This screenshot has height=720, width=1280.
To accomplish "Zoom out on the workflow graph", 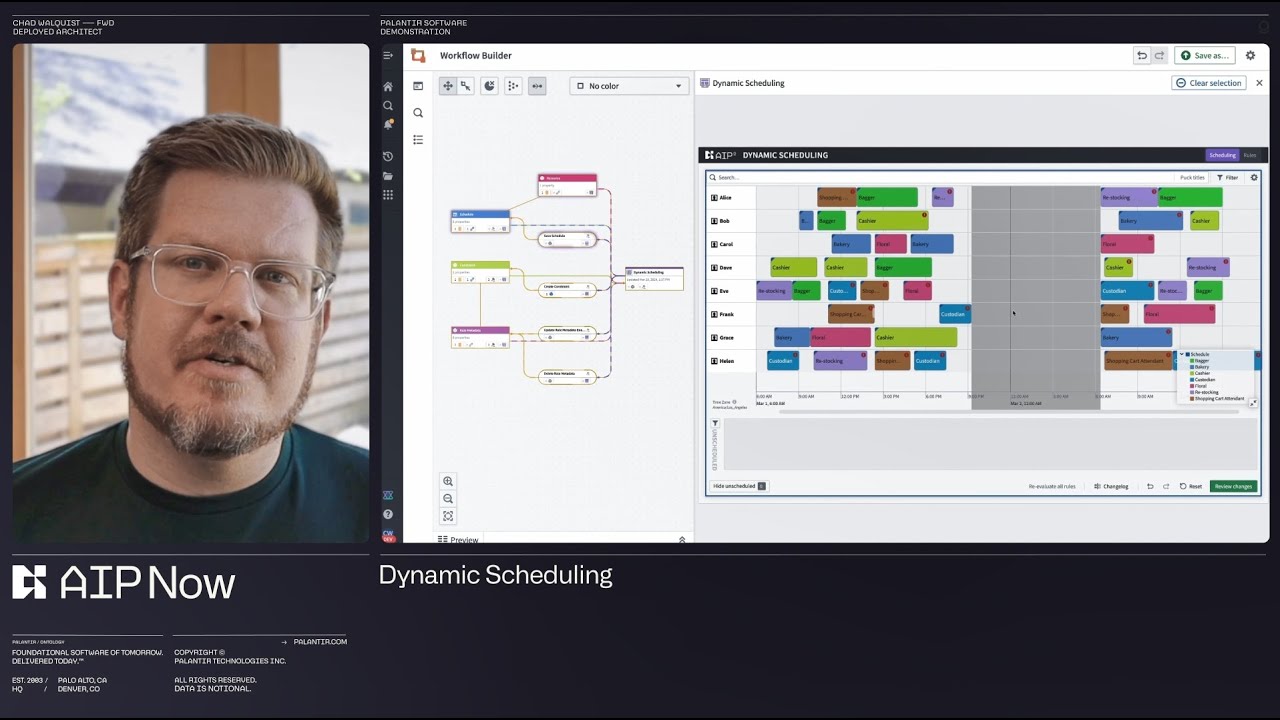I will (448, 499).
